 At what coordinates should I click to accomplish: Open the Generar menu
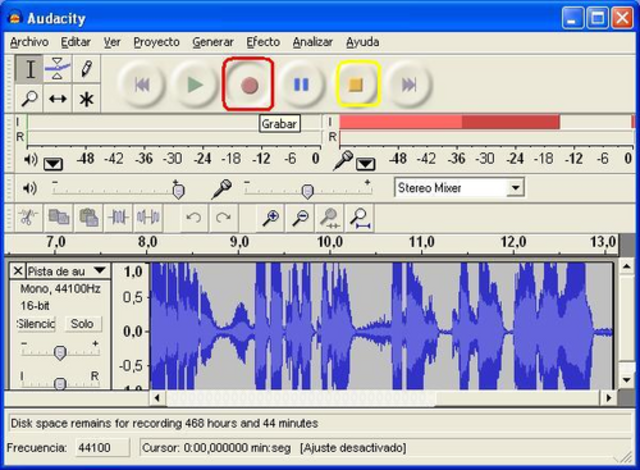tap(213, 42)
